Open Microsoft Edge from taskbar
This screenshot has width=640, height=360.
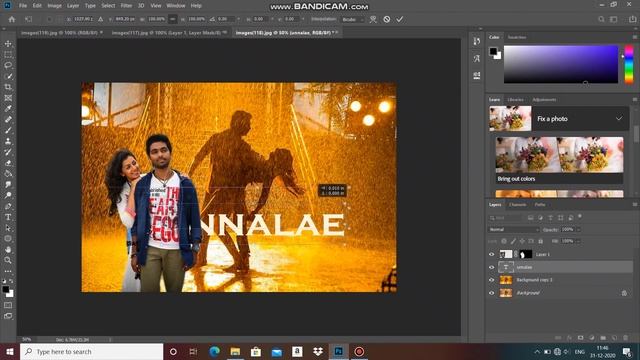click(x=214, y=351)
